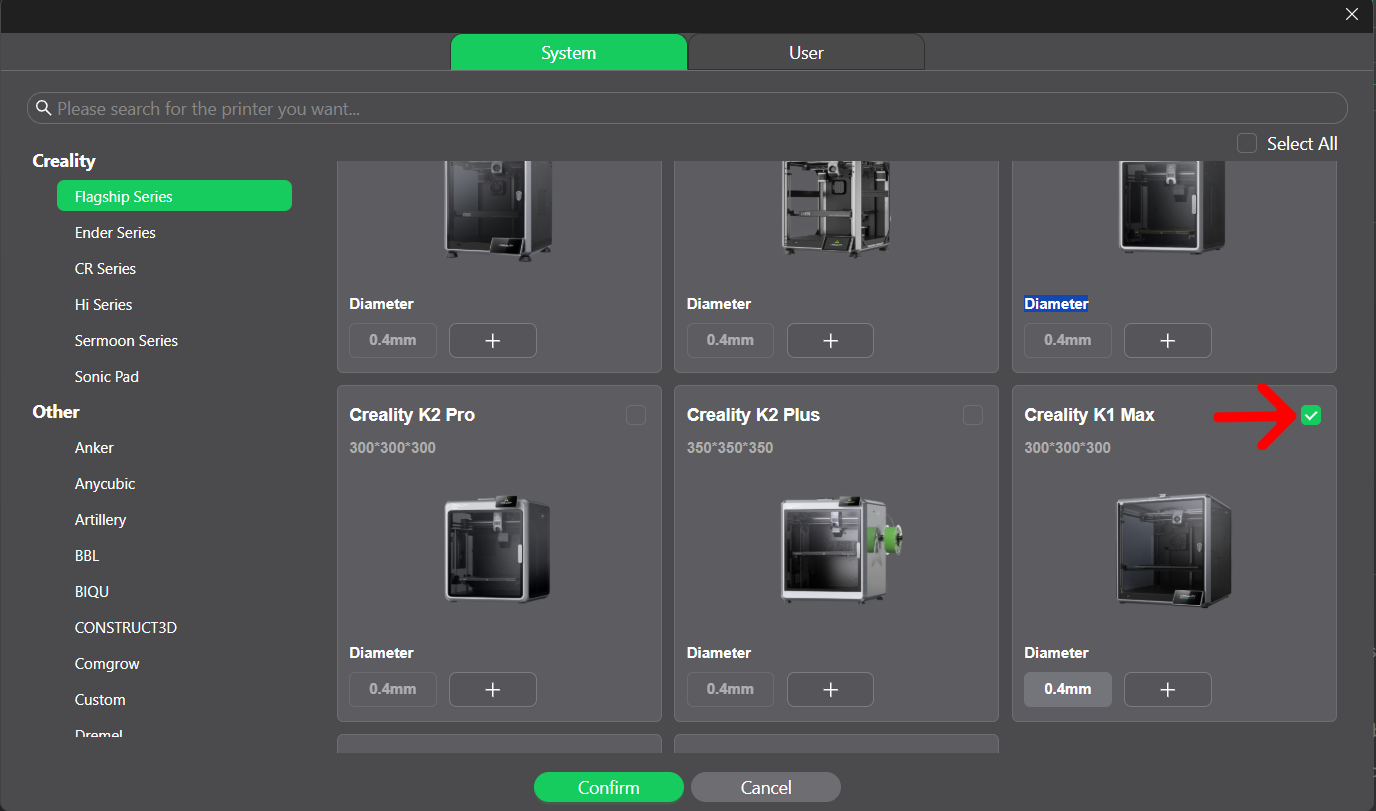Click the Creality K2 Pro printer image
The width and height of the screenshot is (1376, 811).
[497, 550]
